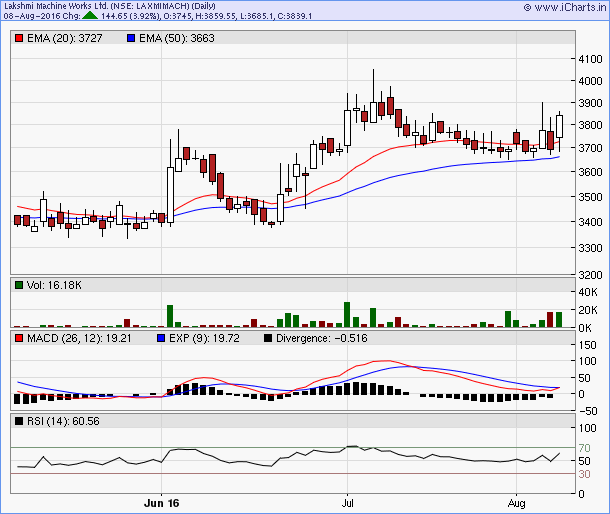Click the green up-triangle change indicator
The width and height of the screenshot is (610, 514).
[x=90, y=16]
